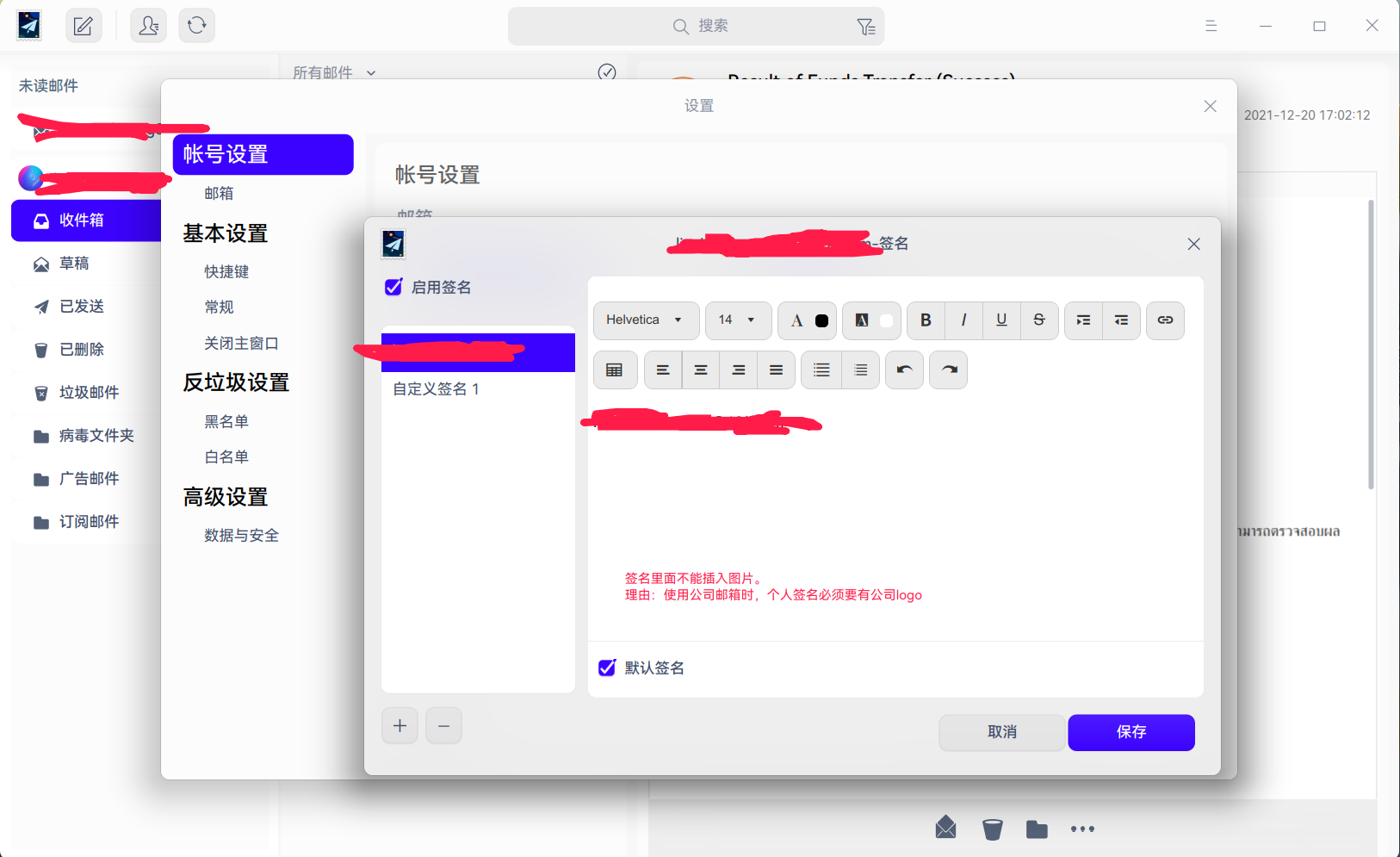Insert a table with the table icon

pos(615,370)
